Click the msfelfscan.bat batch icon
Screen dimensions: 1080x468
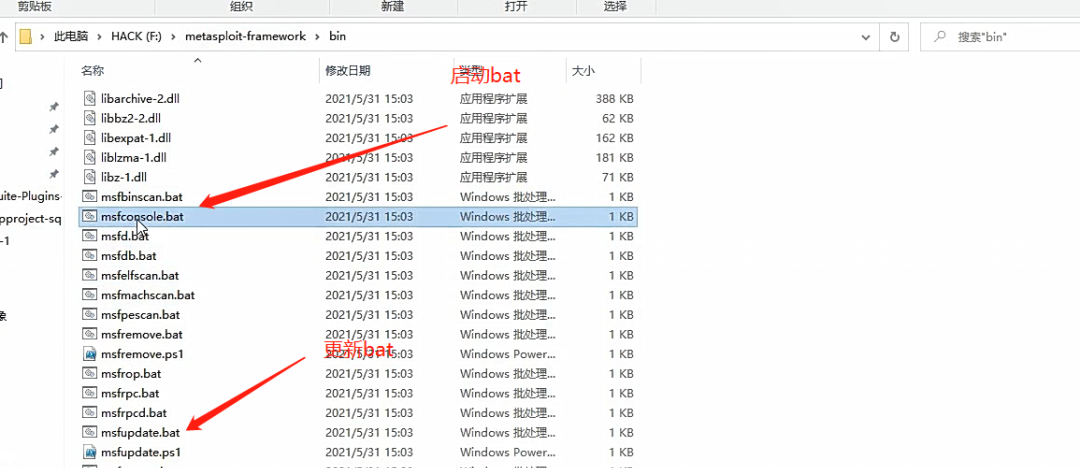coord(90,275)
